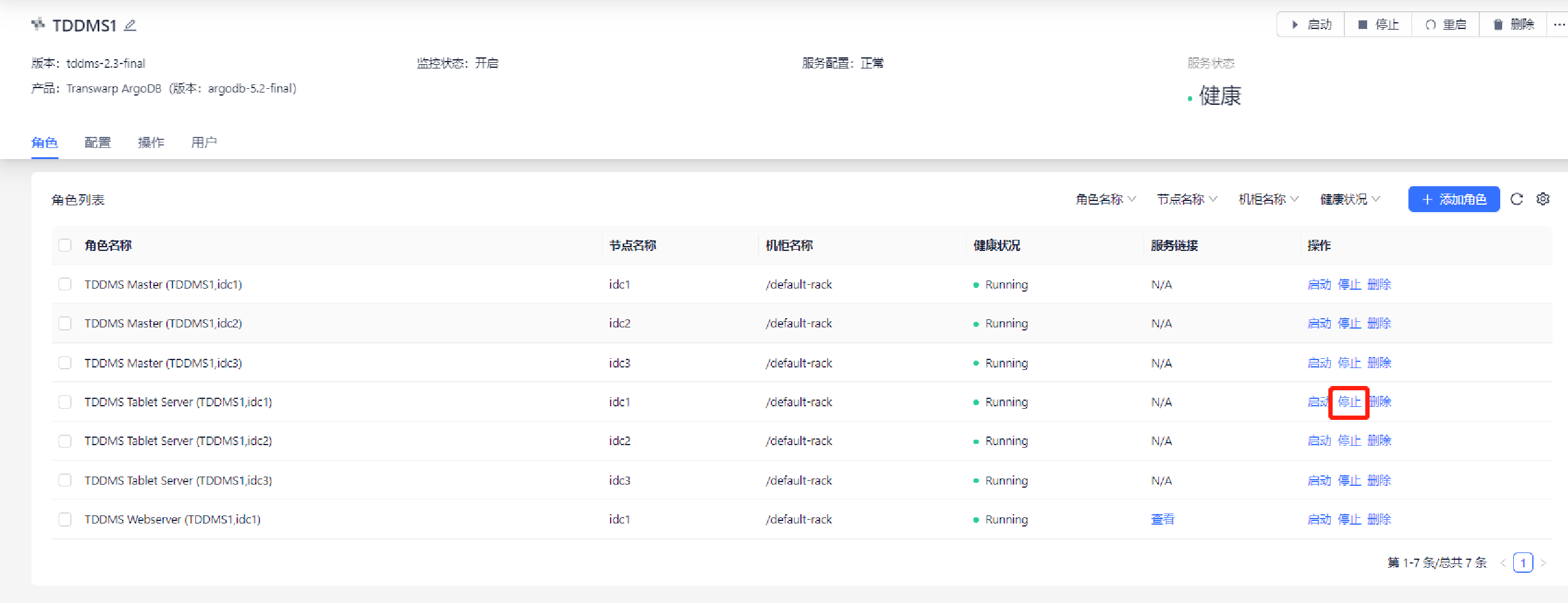Click 停止 for TDDMS Master idc1 row
The image size is (1568, 603).
coord(1349,284)
